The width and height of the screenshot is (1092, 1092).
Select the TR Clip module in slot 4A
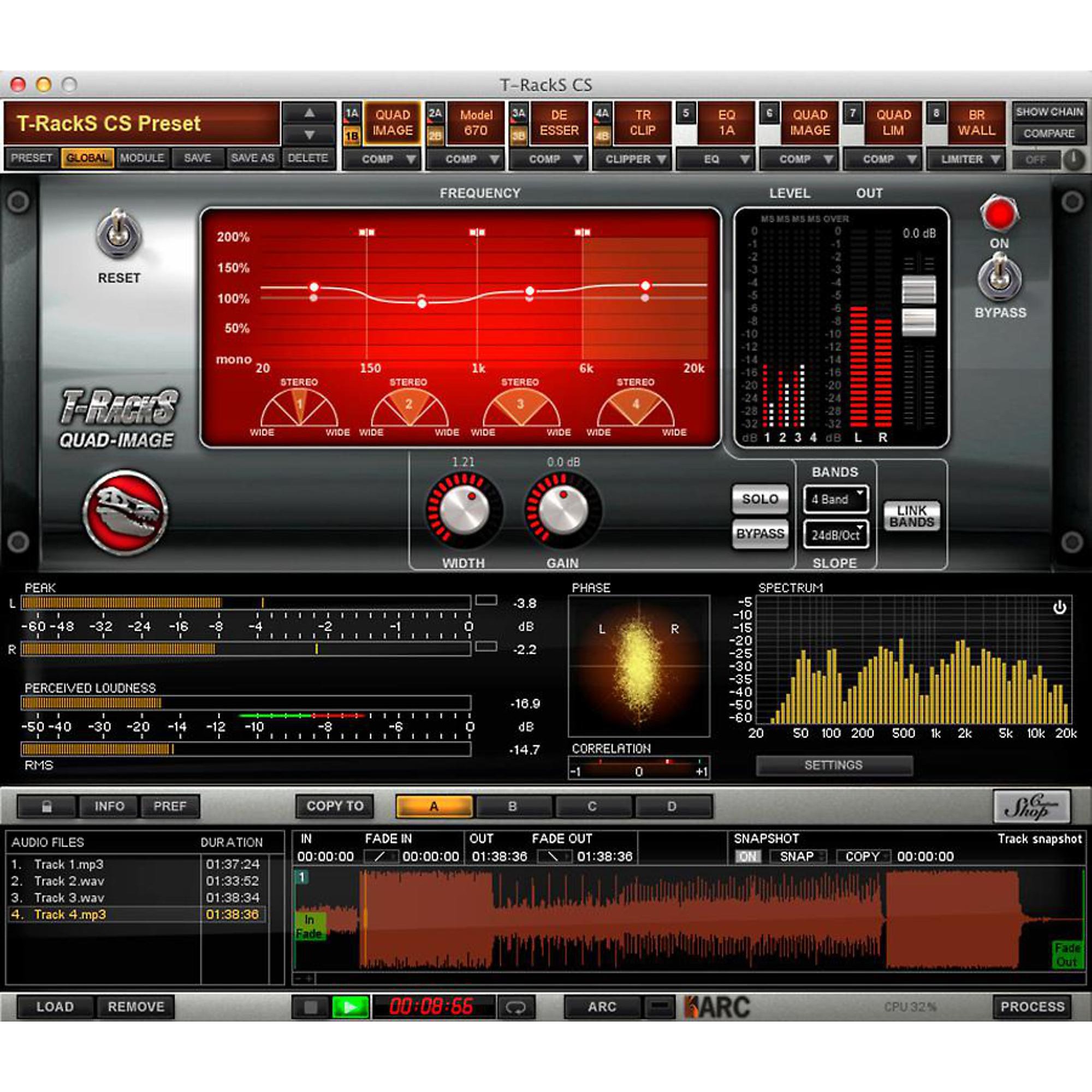click(643, 123)
